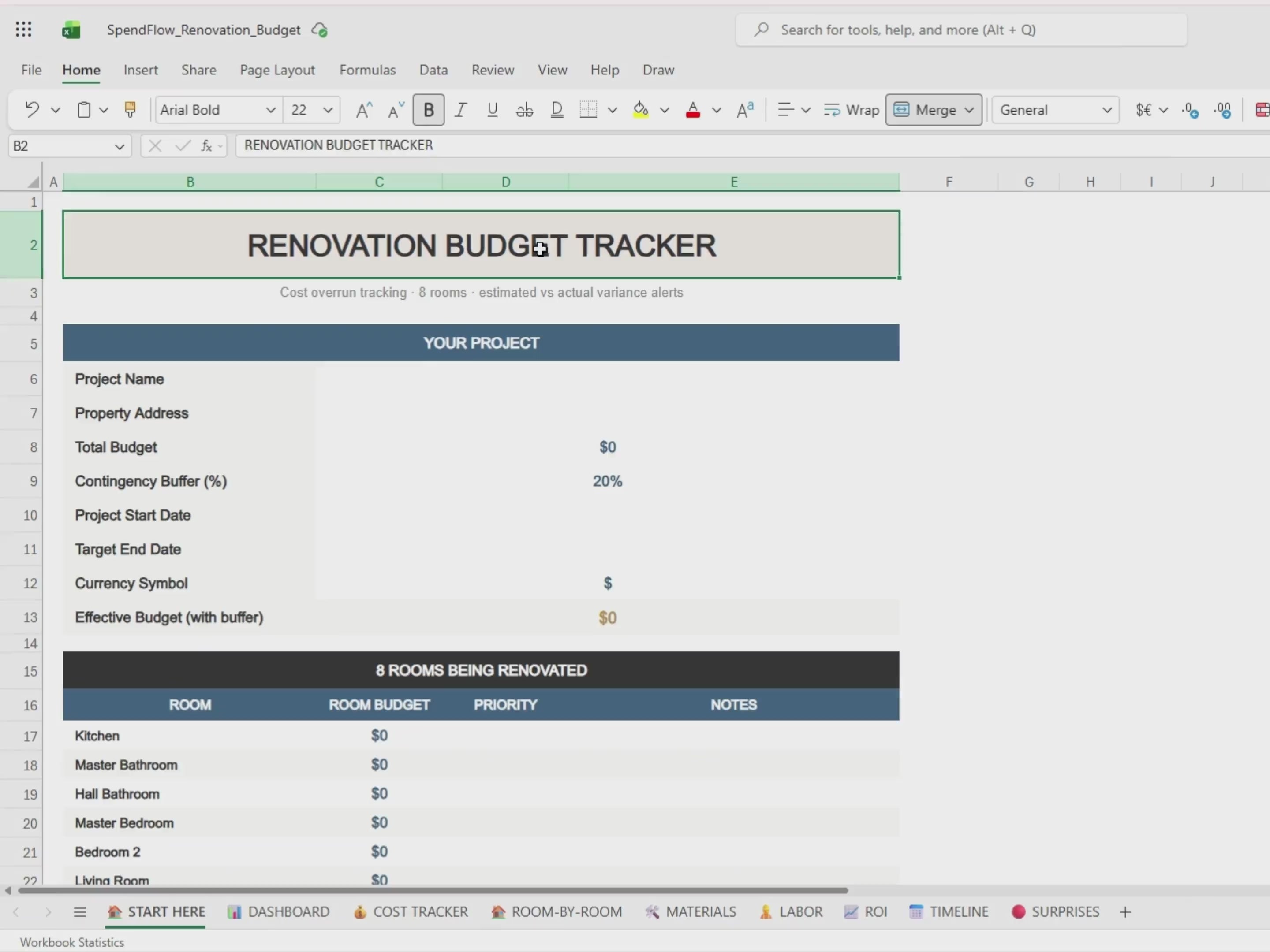Expand the Undo dropdown arrow
Screen dimensions: 1270x952
[x=55, y=110]
